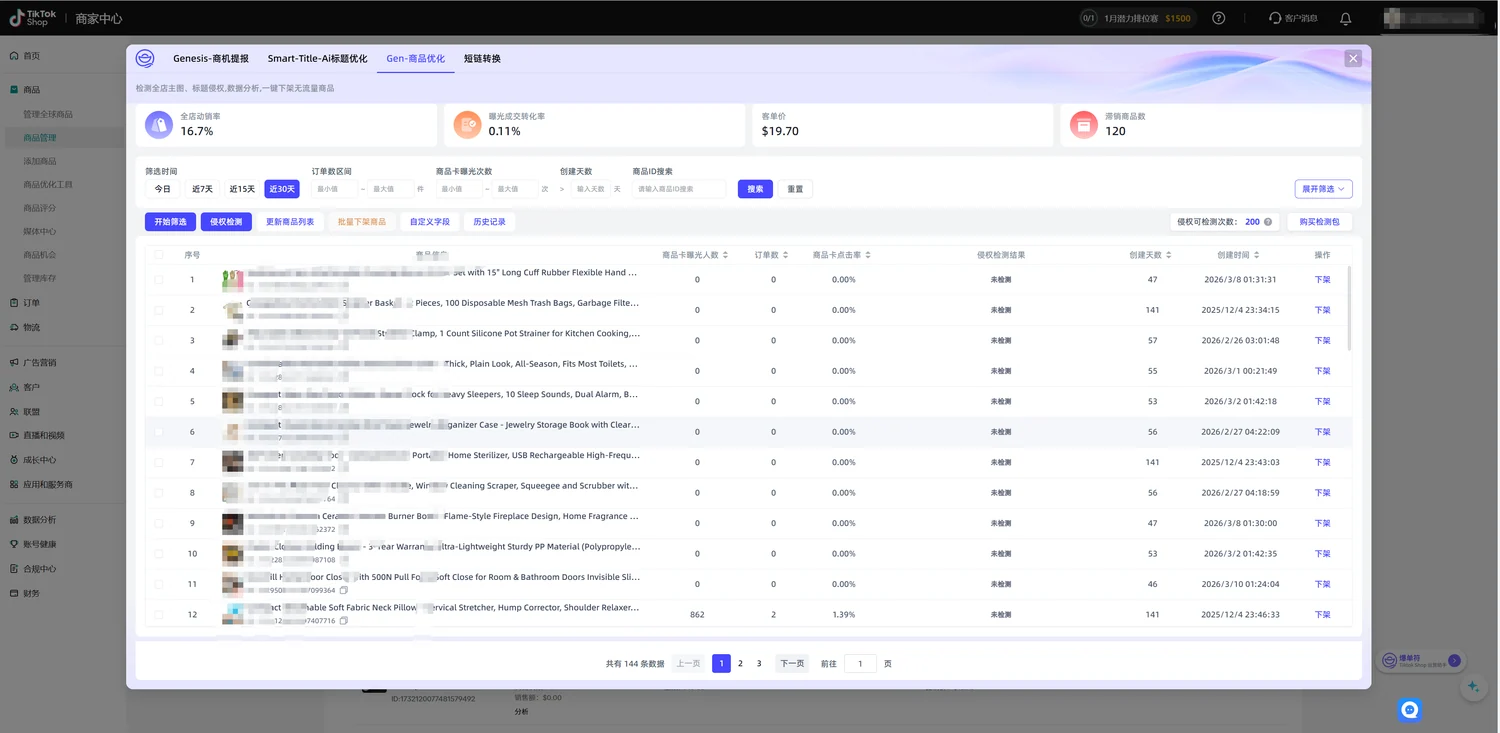
Task: Open the blue chat bubble floating button
Action: point(1410,709)
